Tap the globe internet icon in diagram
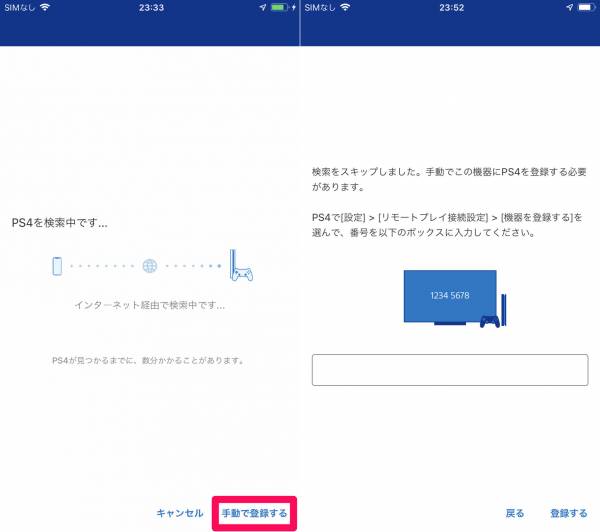 (x=150, y=266)
